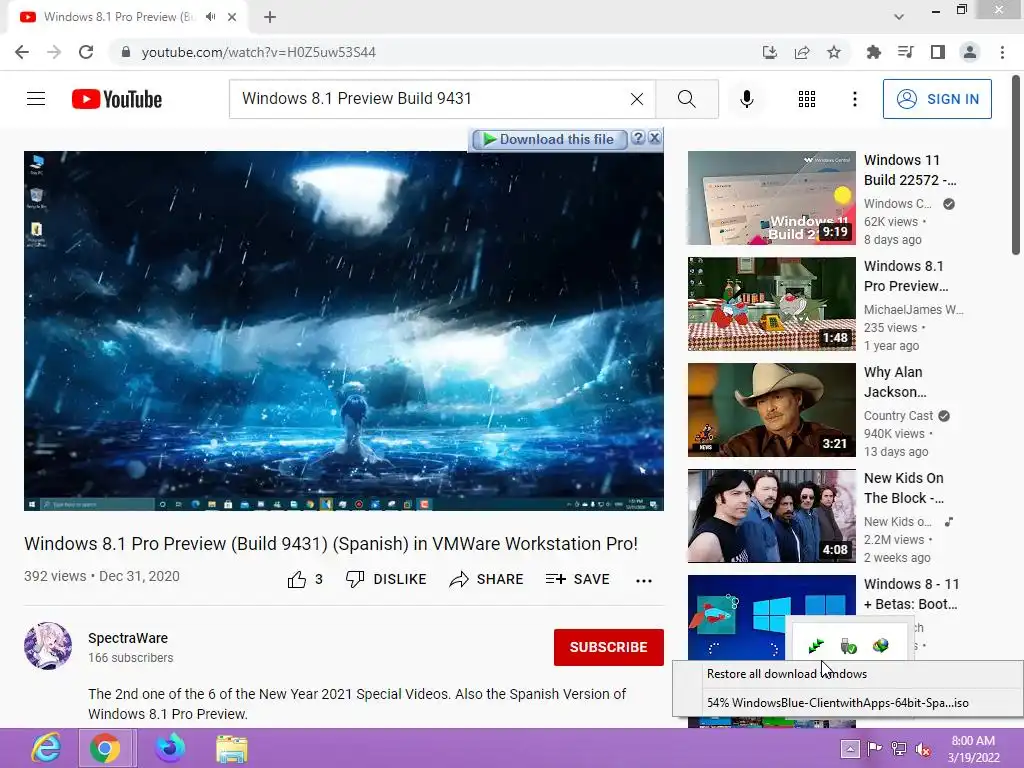Click the green arrows download manager tray icon
1024x768 pixels.
(816, 646)
